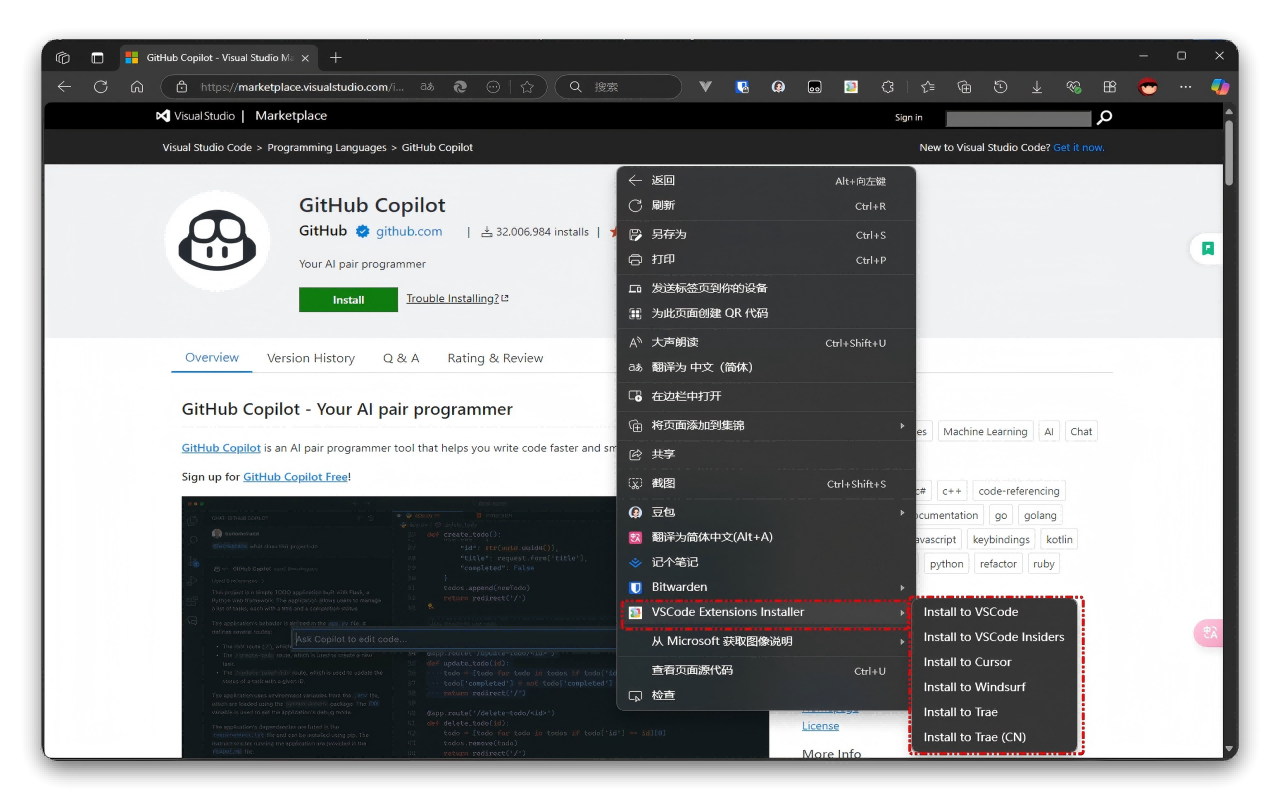The height and width of the screenshot is (800, 1280).
Task: Expand the Bitwarden submenu entry
Action: coord(766,588)
